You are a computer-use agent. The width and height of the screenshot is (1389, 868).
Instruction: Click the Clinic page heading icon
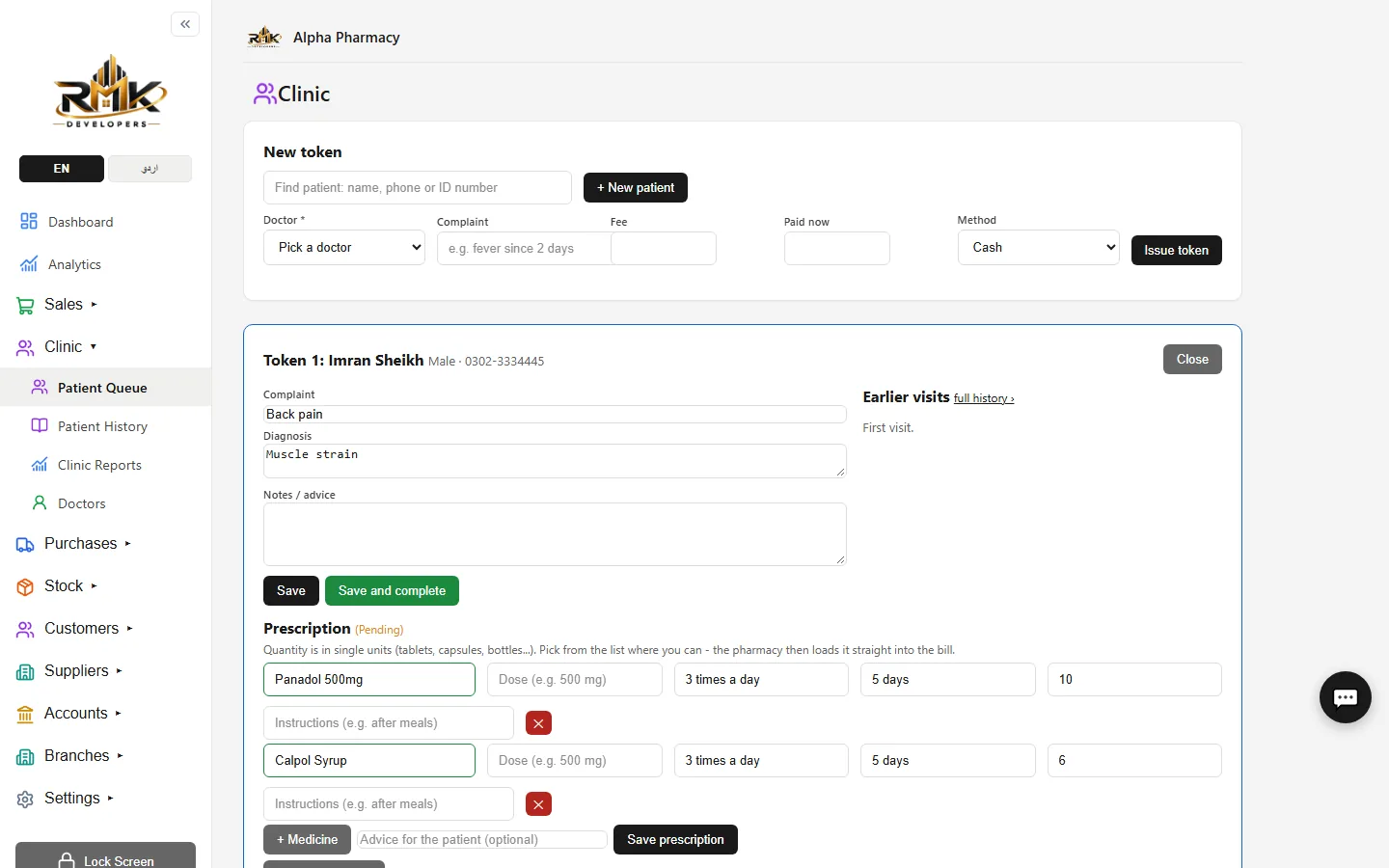tap(265, 94)
